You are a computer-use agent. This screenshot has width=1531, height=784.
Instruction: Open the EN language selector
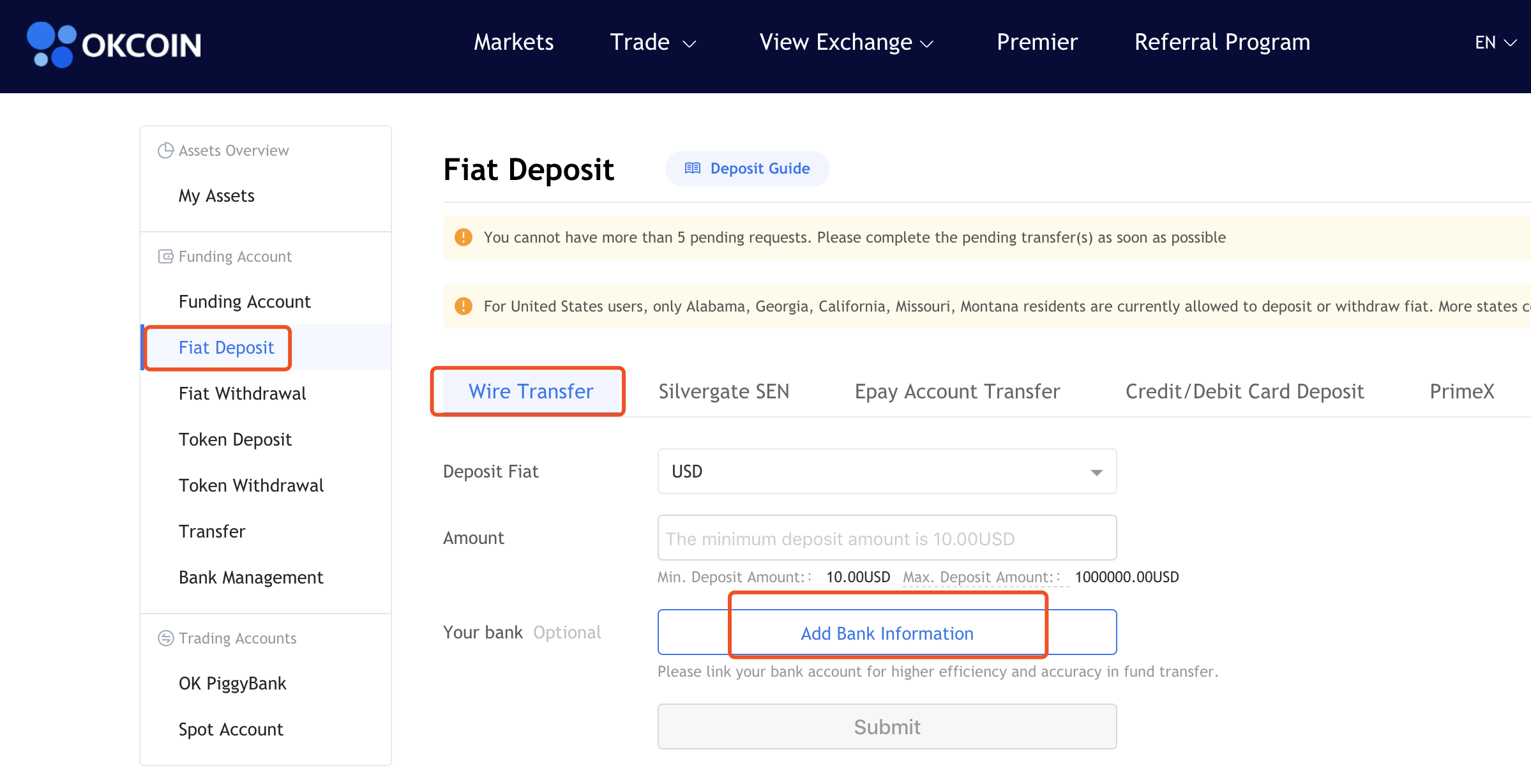click(x=1496, y=43)
